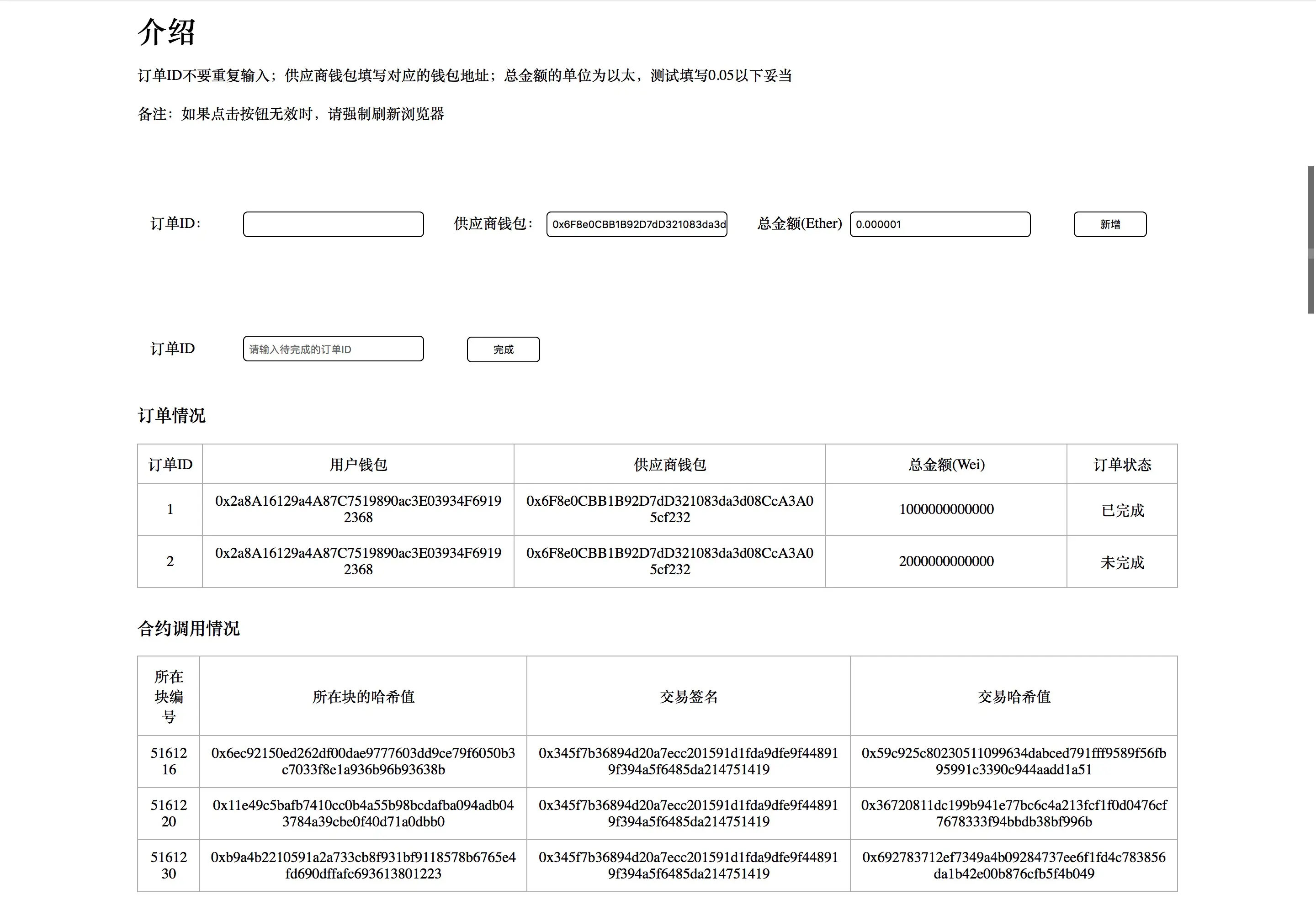The height and width of the screenshot is (905, 1316).
Task: Click the 合约调用情况 section heading
Action: tap(188, 628)
